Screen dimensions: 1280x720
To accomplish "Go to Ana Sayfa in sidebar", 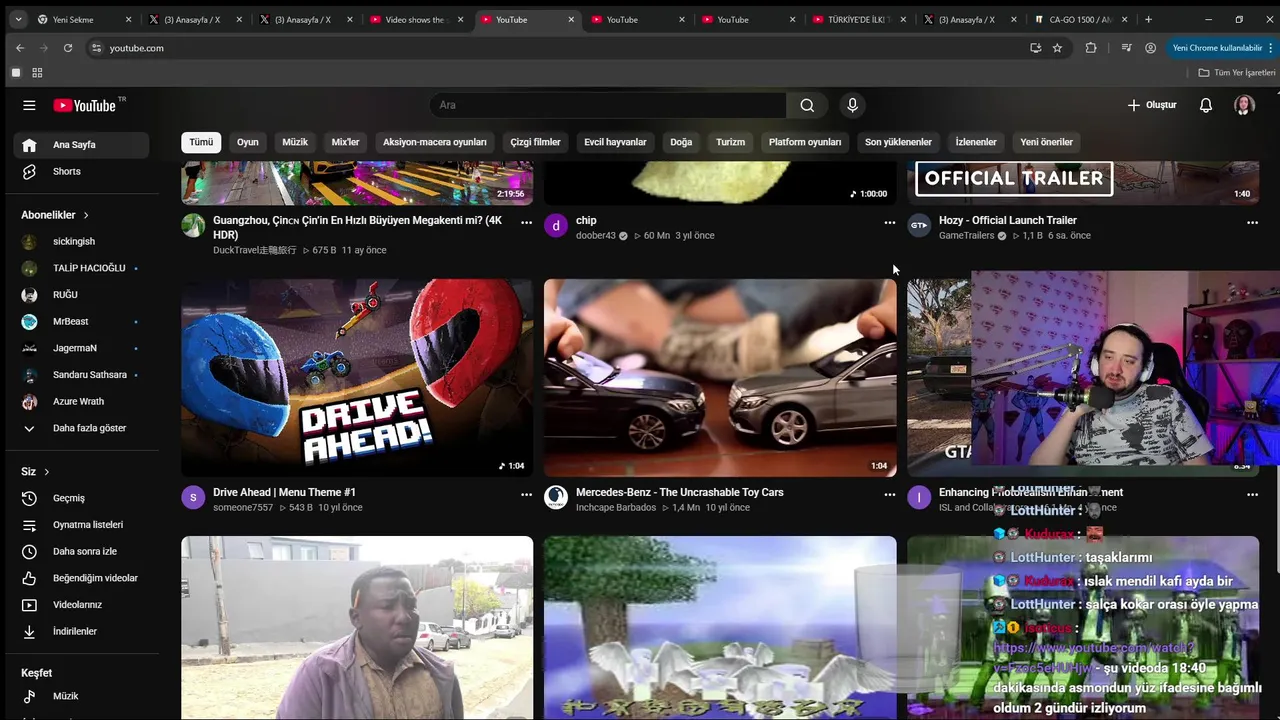I will coord(82,145).
